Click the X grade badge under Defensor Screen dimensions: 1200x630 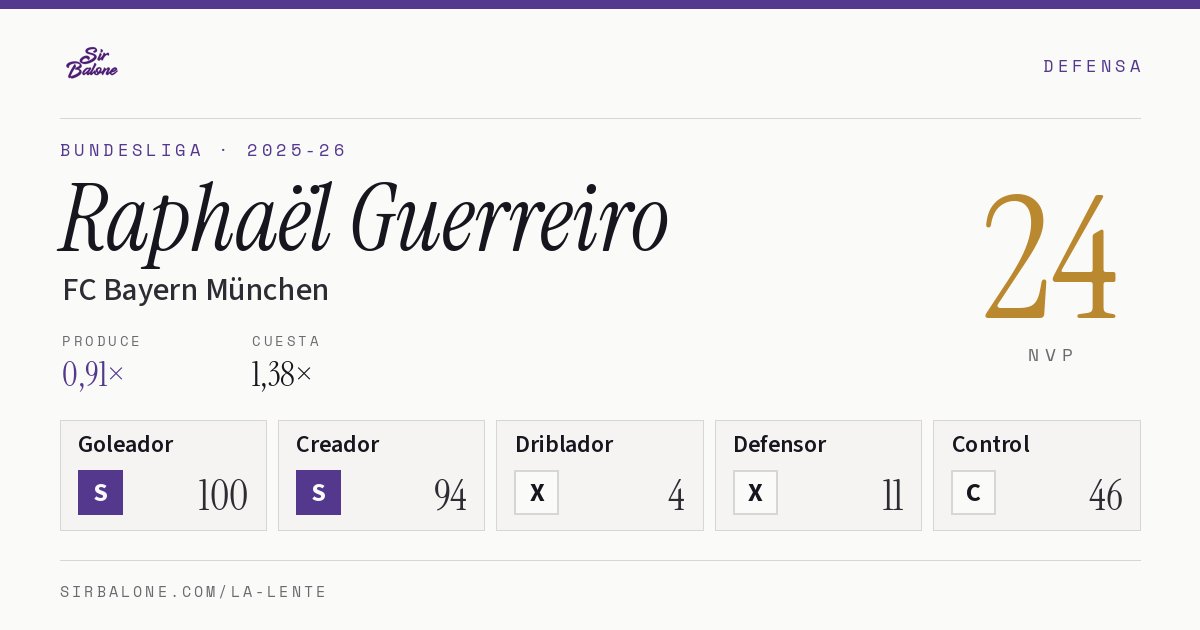click(755, 493)
